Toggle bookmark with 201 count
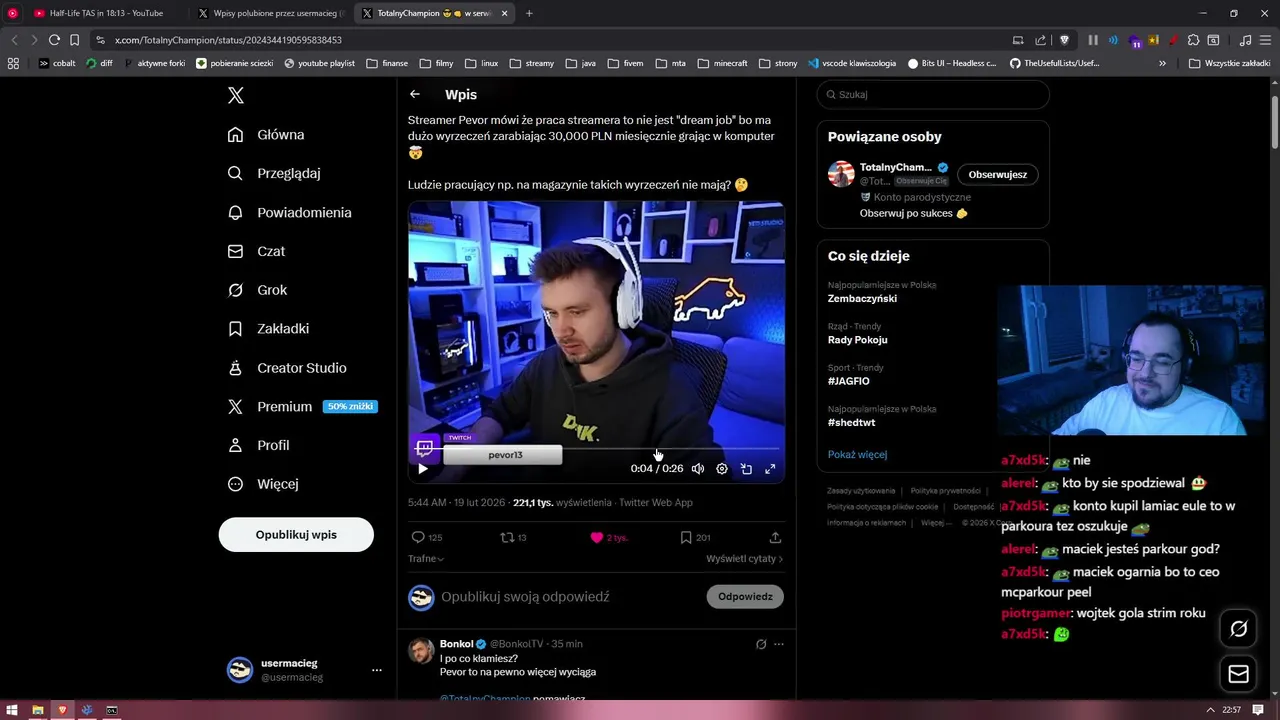 695,537
